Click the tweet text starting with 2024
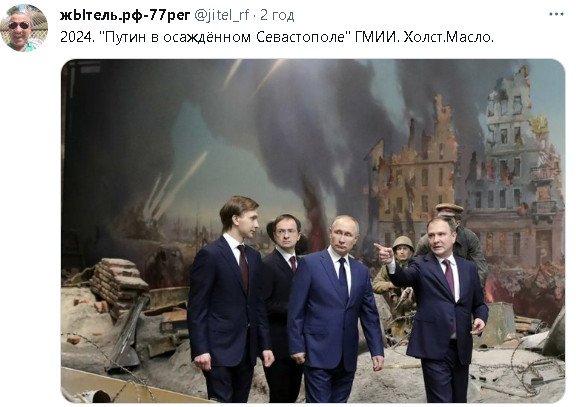This screenshot has width=576, height=407. pyautogui.click(x=277, y=37)
